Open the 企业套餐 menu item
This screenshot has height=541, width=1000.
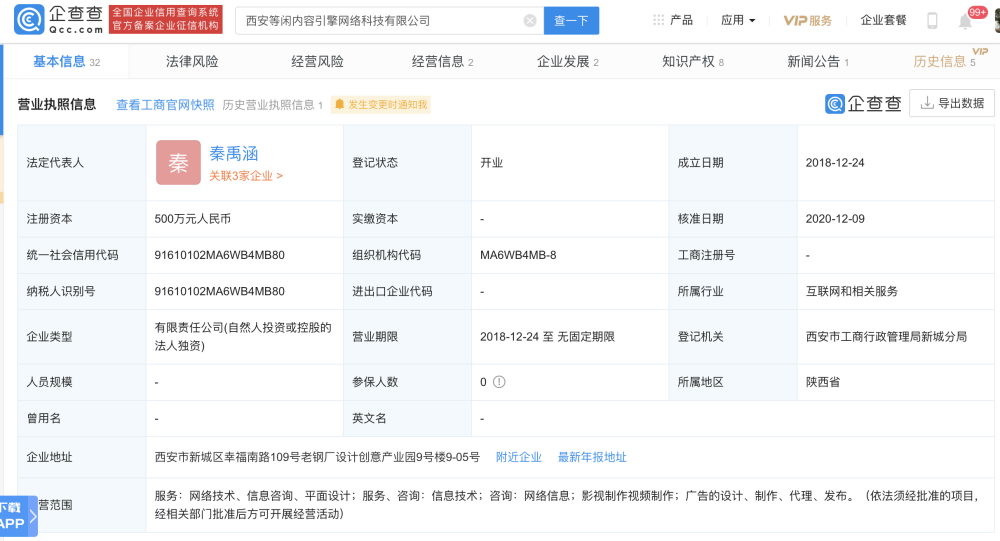tap(883, 20)
